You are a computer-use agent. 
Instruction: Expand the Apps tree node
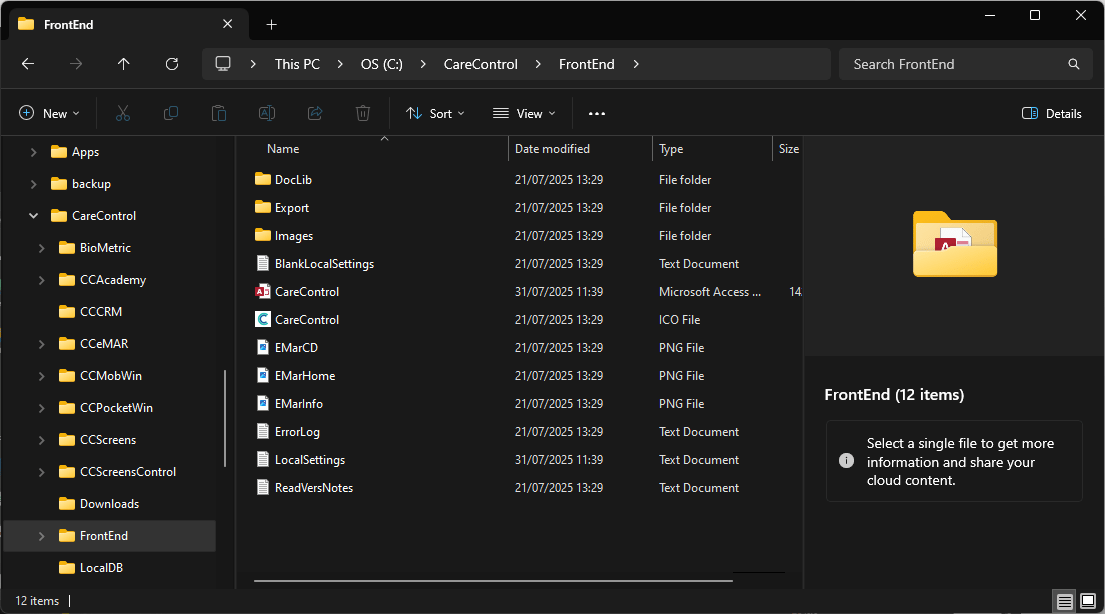33,152
